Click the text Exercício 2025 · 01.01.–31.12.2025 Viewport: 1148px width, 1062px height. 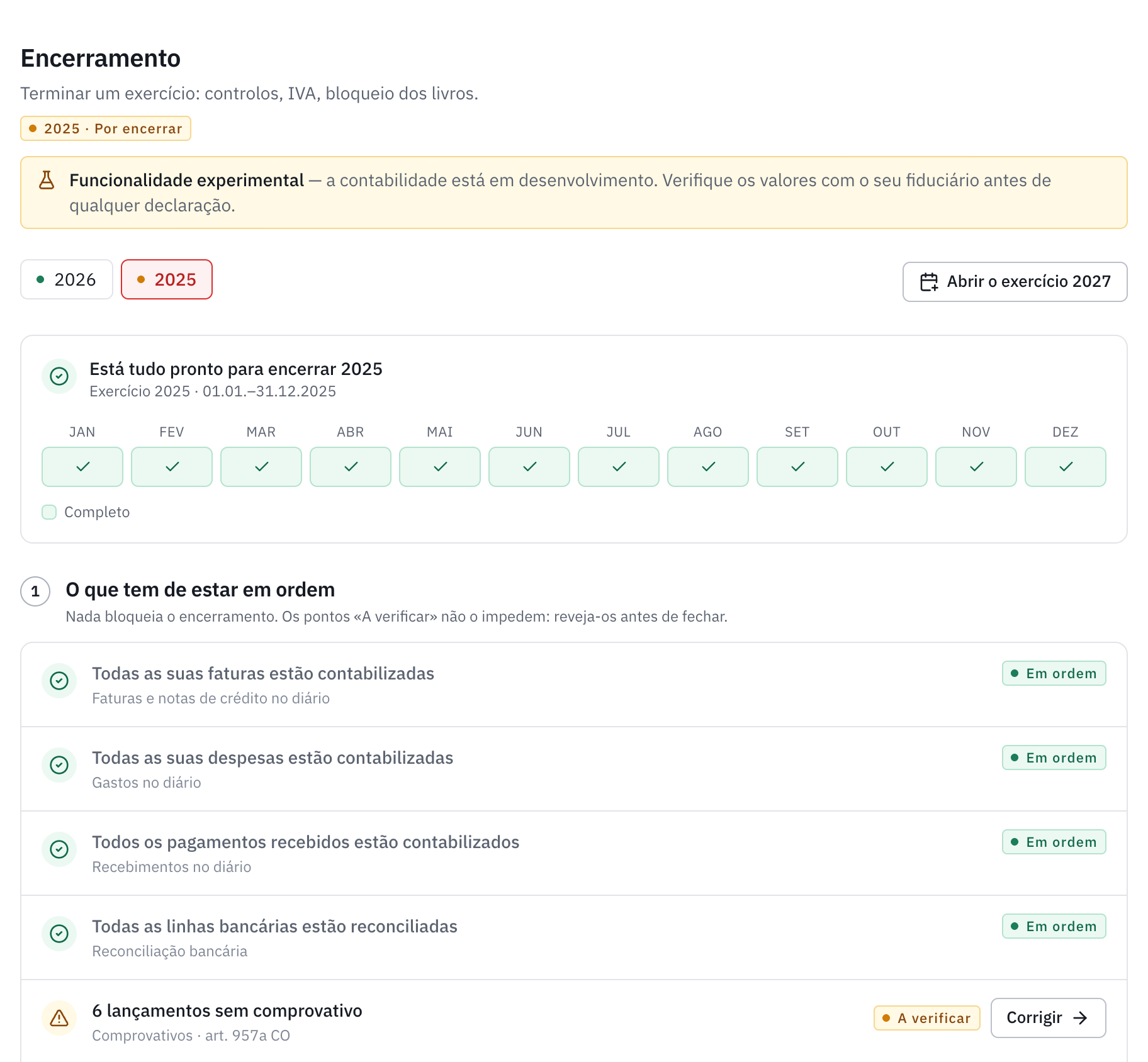point(213,391)
